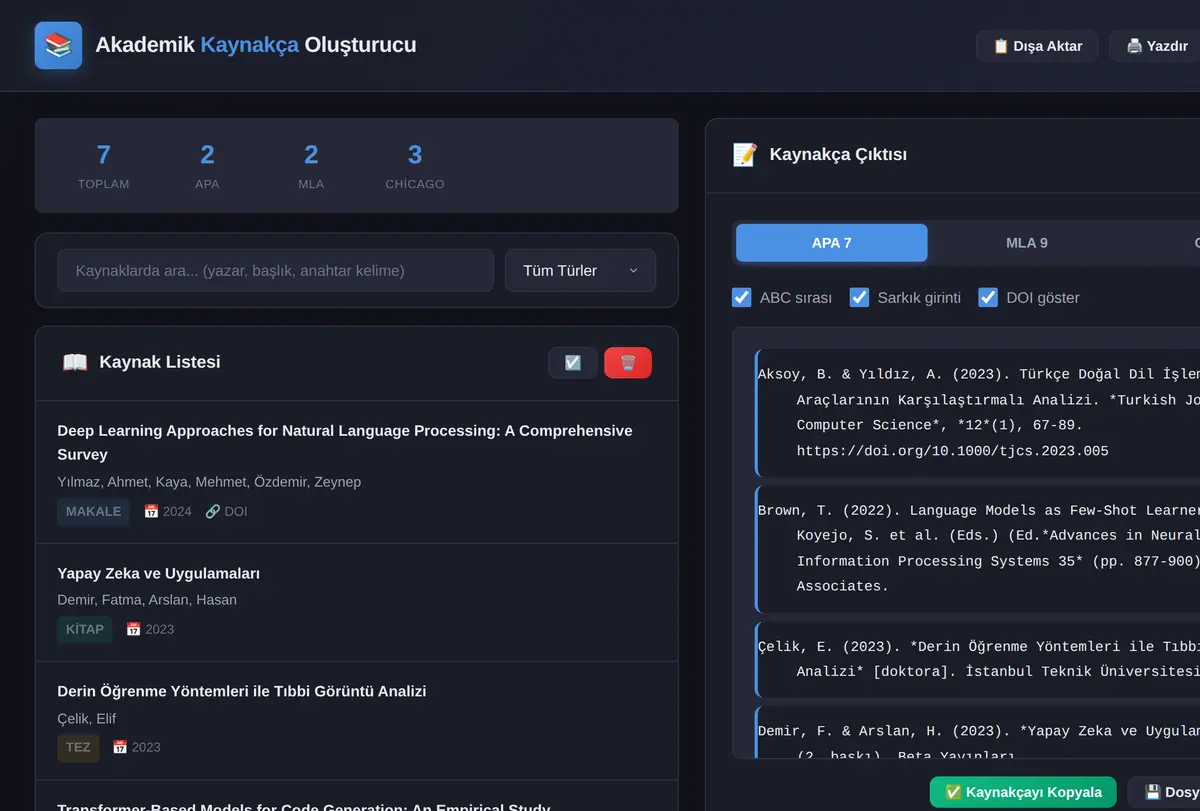Select the APA 7 format tab
Screen dimensions: 1200x811
832,243
